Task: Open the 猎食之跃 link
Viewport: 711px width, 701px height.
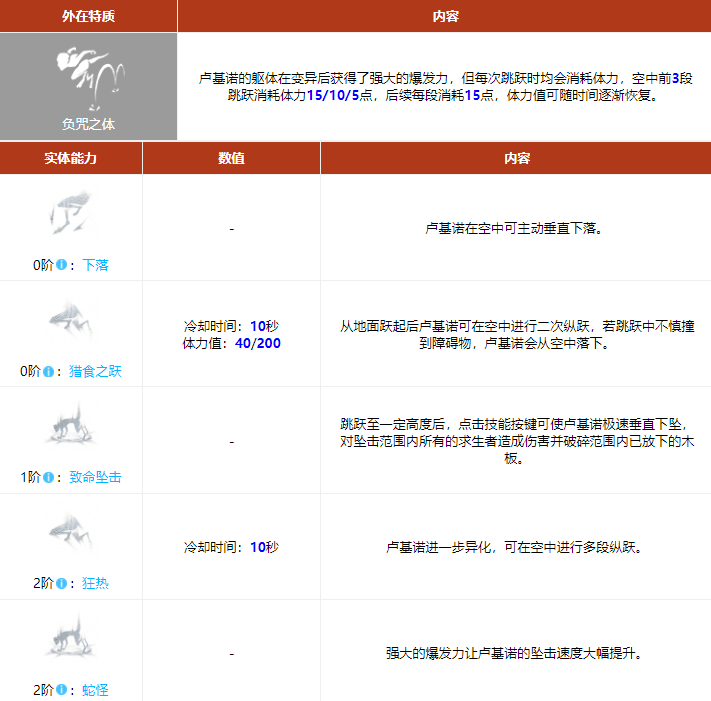Action: coord(95,371)
